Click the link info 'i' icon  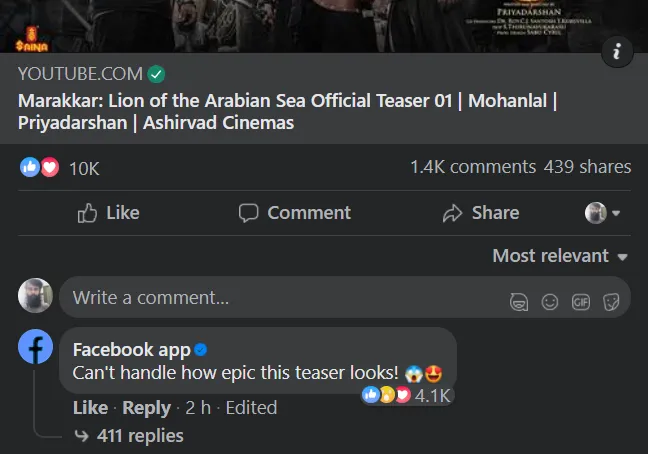coord(617,53)
